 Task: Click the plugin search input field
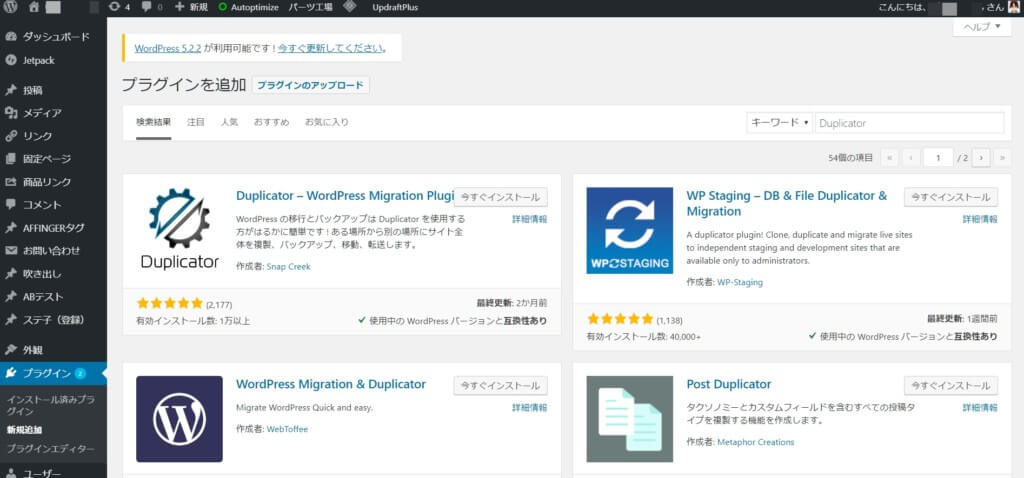click(909, 123)
